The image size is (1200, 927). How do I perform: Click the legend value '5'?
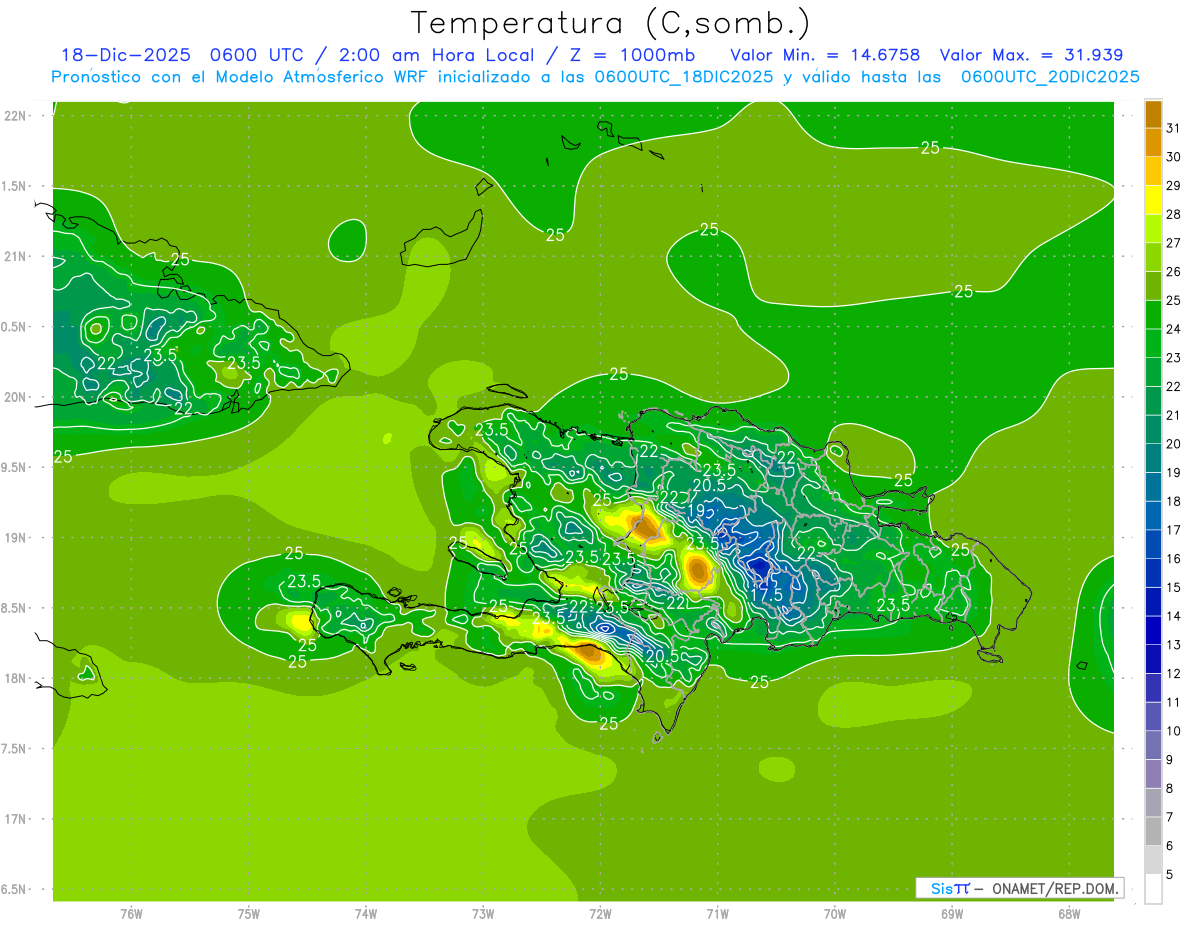1169,875
